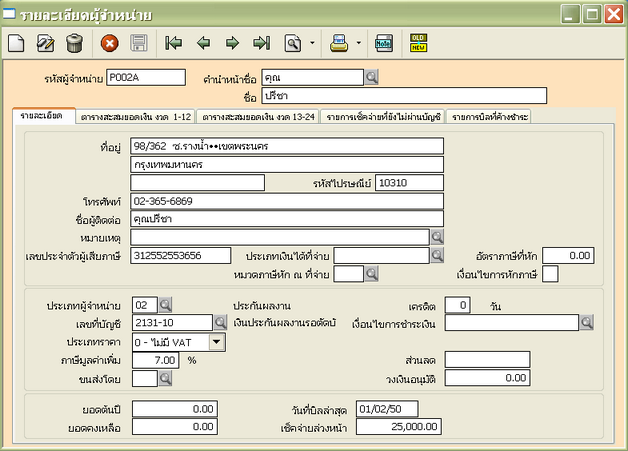
Task: Switch to ตารางสะสมยอดเงิน งวด 13-24 tab
Action: (x=257, y=117)
